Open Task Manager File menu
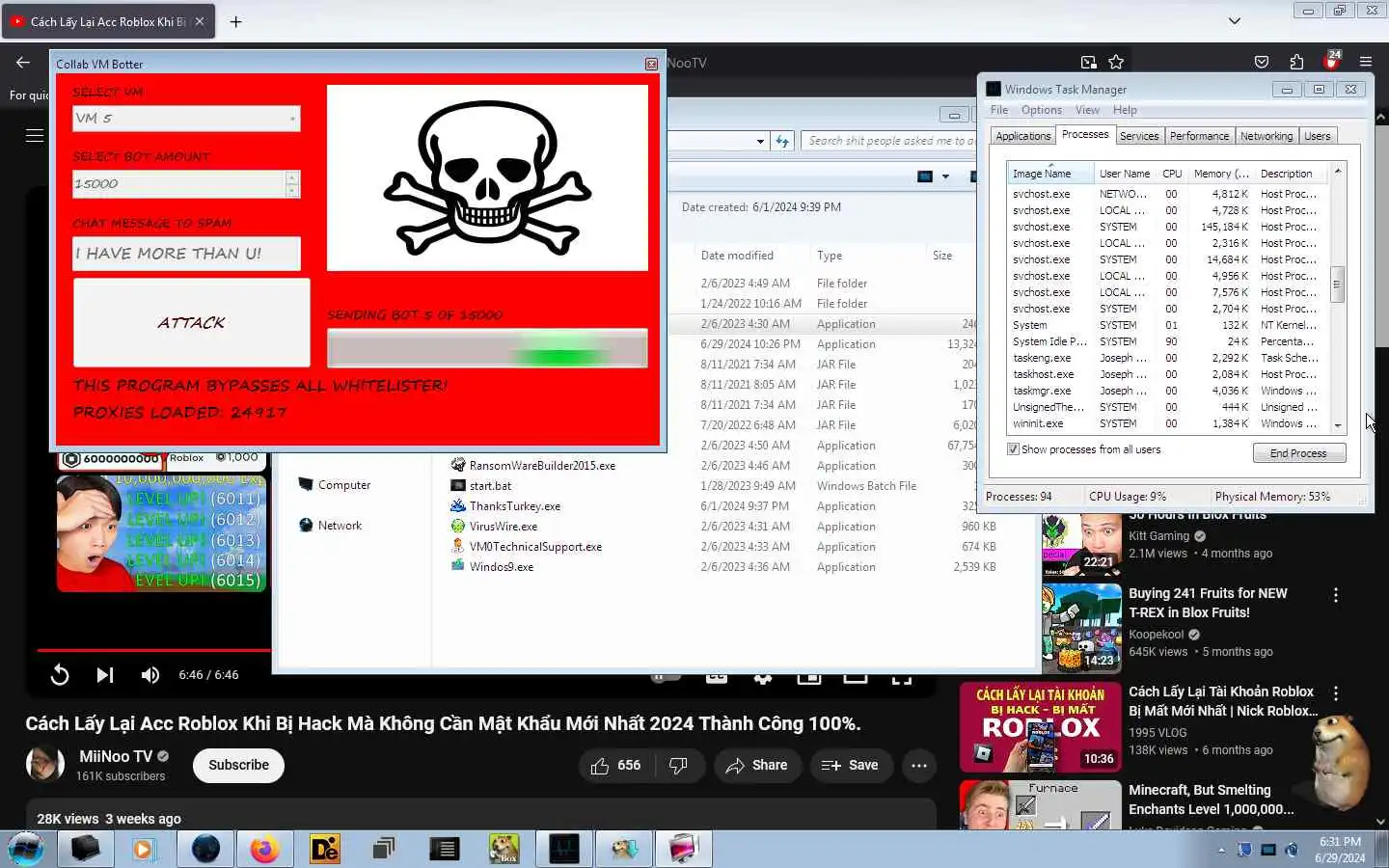Screen dimensions: 1389x868 999,110
